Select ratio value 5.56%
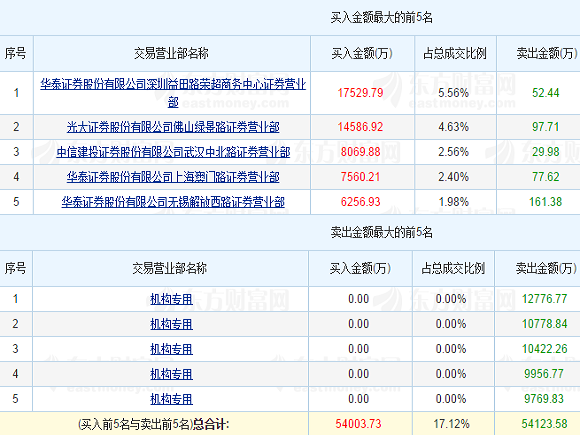This screenshot has width=580, height=435. click(x=453, y=92)
